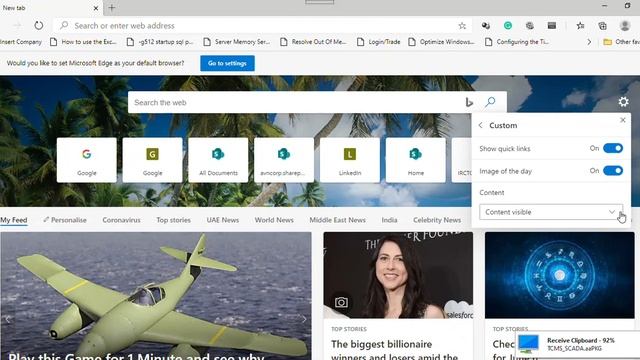640x360 pixels.
Task: Toggle Image of the day switch
Action: [613, 171]
